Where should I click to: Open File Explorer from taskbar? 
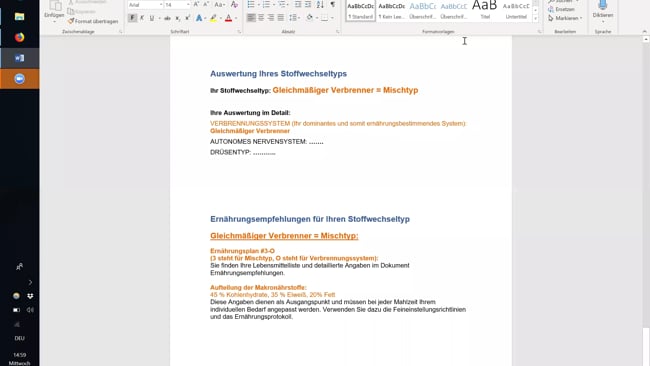coord(19,17)
